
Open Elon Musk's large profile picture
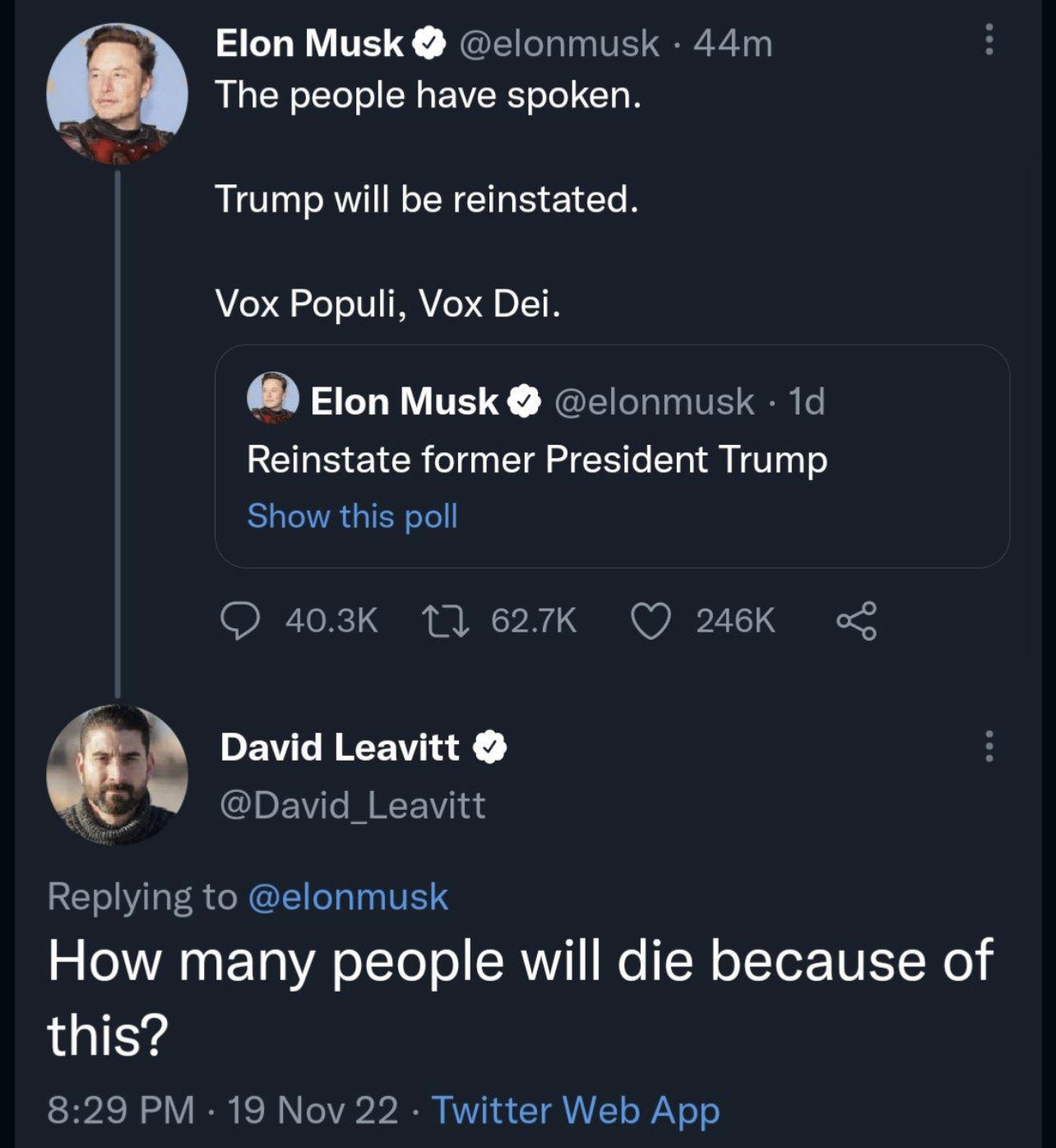click(117, 93)
